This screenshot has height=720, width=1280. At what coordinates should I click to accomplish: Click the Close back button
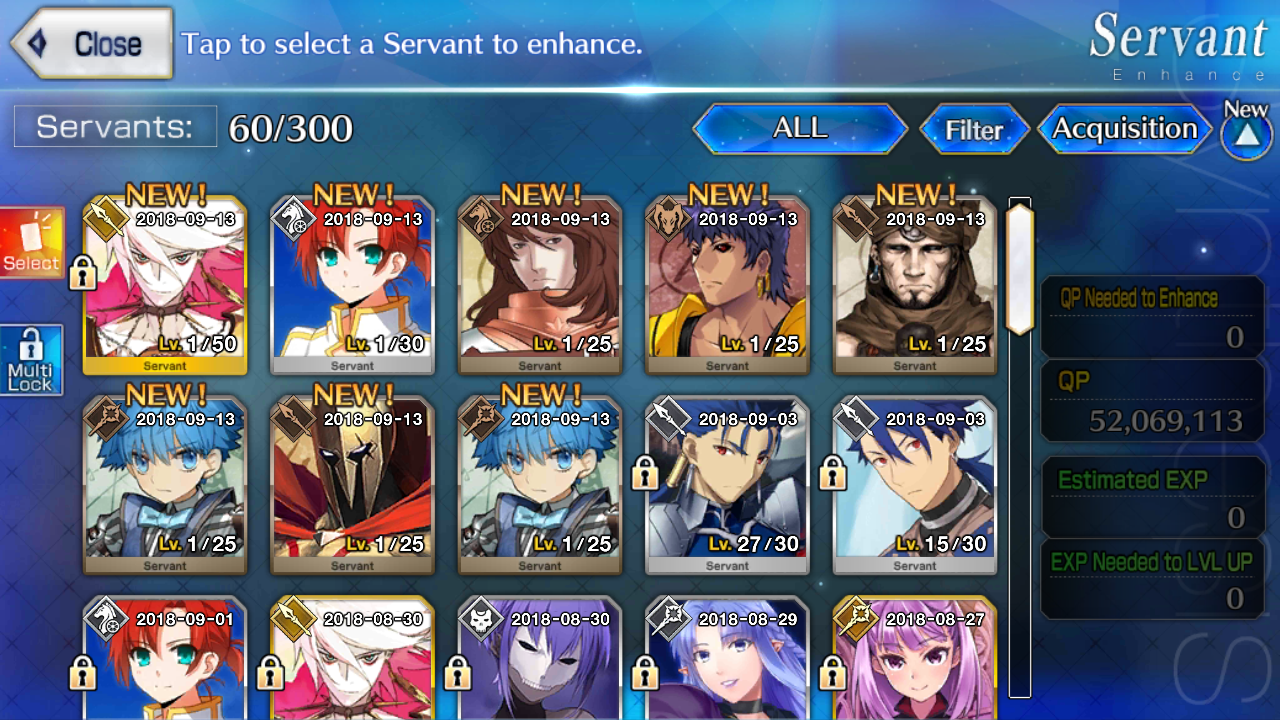[x=92, y=43]
